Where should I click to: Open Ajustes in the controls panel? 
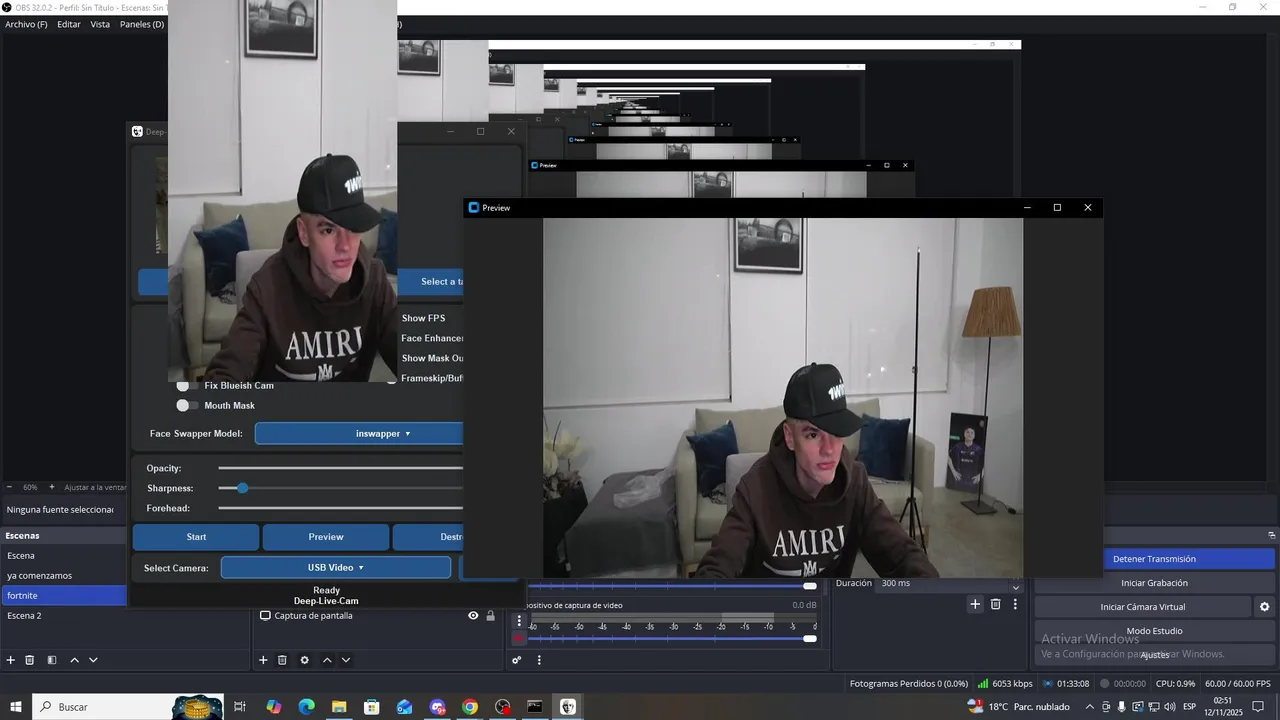pyautogui.click(x=1154, y=655)
